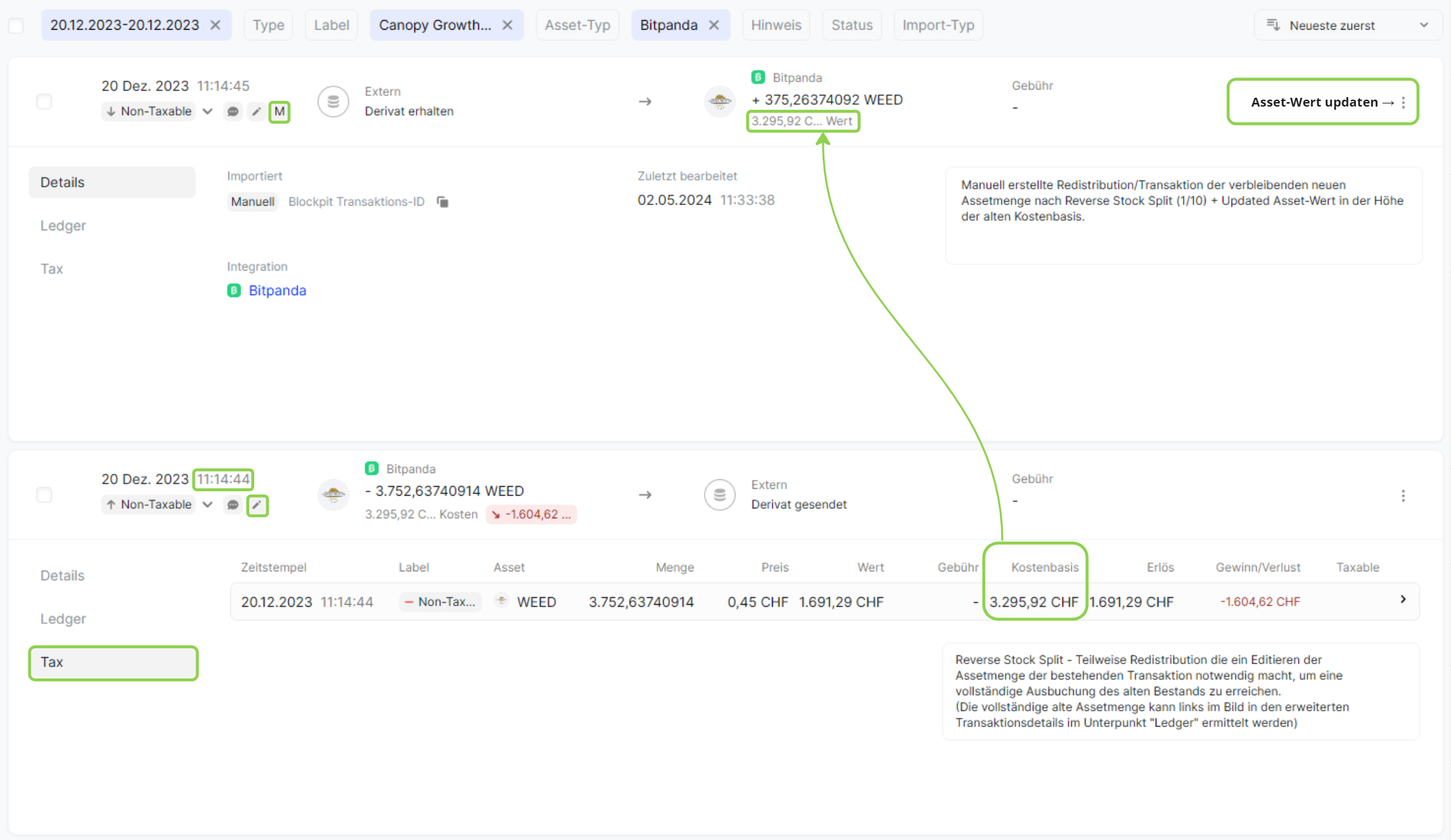Screen dimensions: 1451x840
Task: Click the Manuell import tag
Action: (x=252, y=202)
